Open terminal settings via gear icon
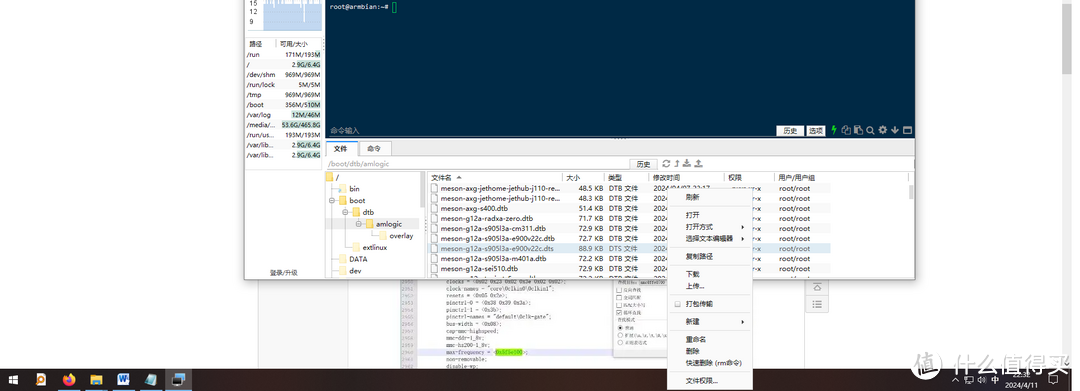The height and width of the screenshot is (391, 1080). click(x=882, y=129)
